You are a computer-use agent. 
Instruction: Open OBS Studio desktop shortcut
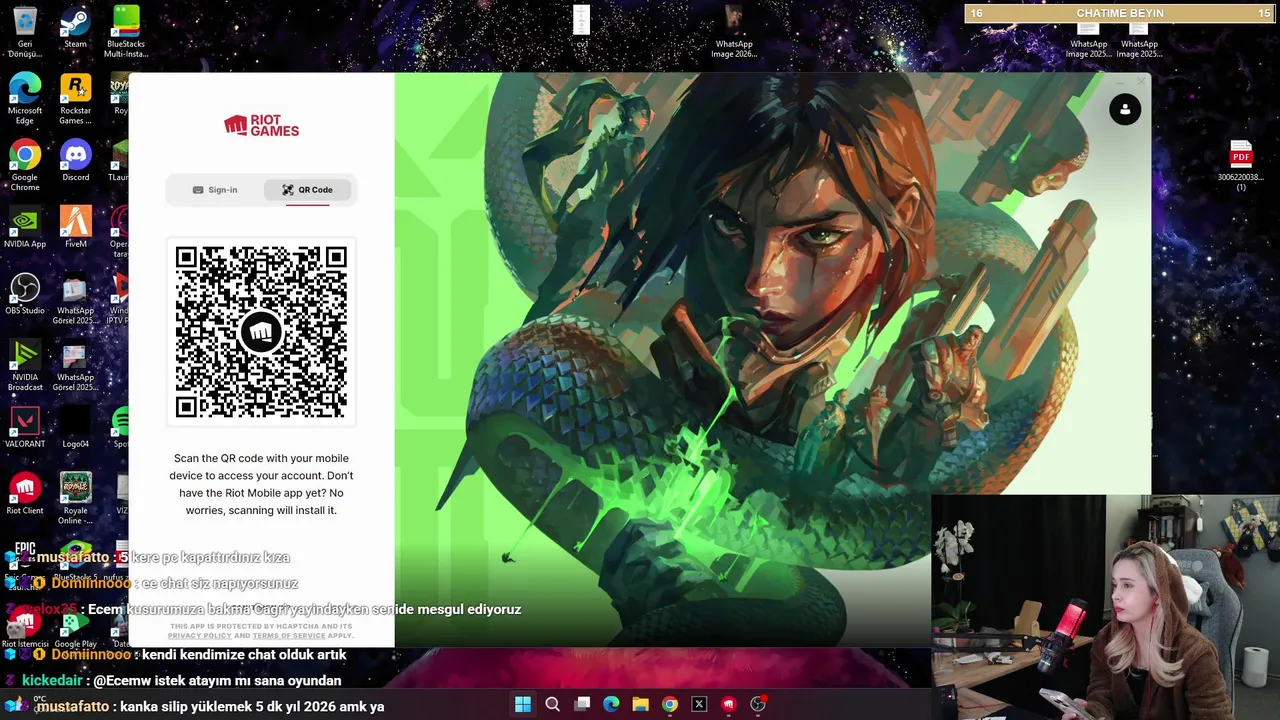point(25,294)
